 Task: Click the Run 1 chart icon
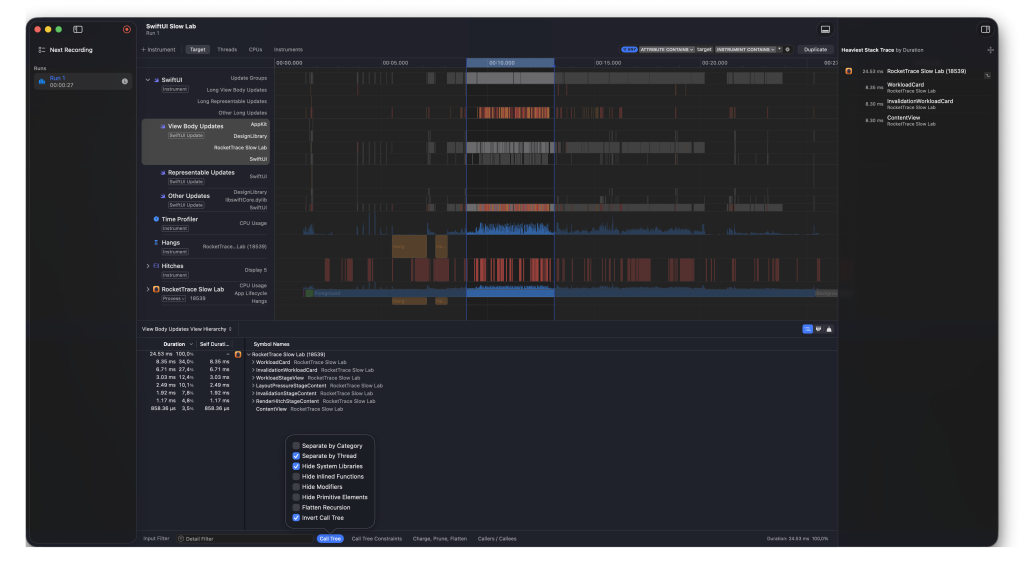click(42, 82)
